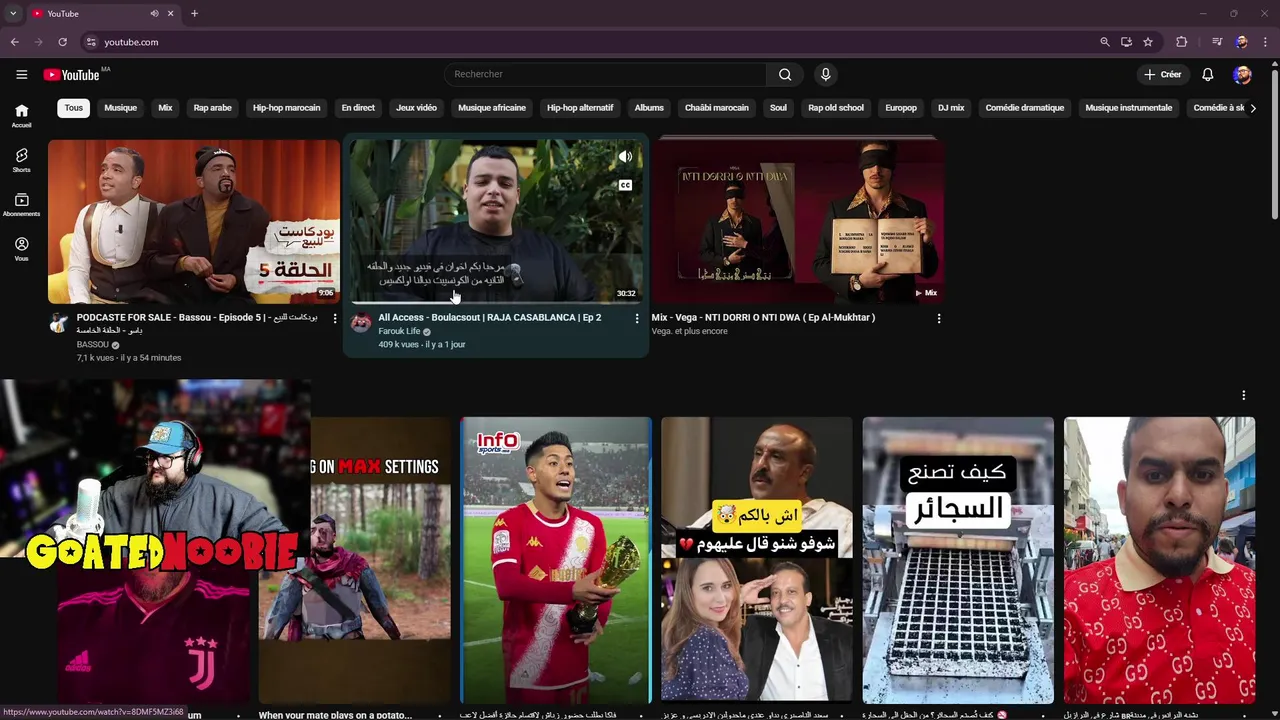This screenshot has height=720, width=1280.
Task: Open the tab search dropdown arrow
Action: point(13,13)
